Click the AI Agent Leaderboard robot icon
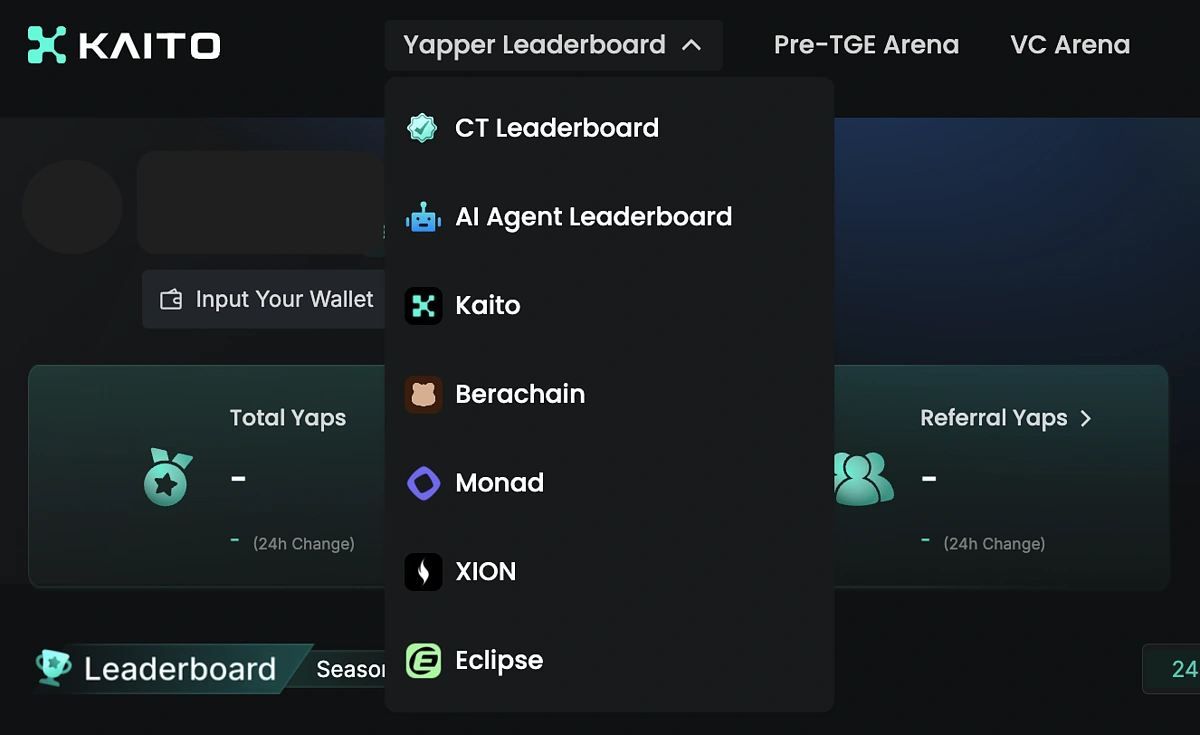Image resolution: width=1200 pixels, height=735 pixels. pyautogui.click(x=423, y=216)
